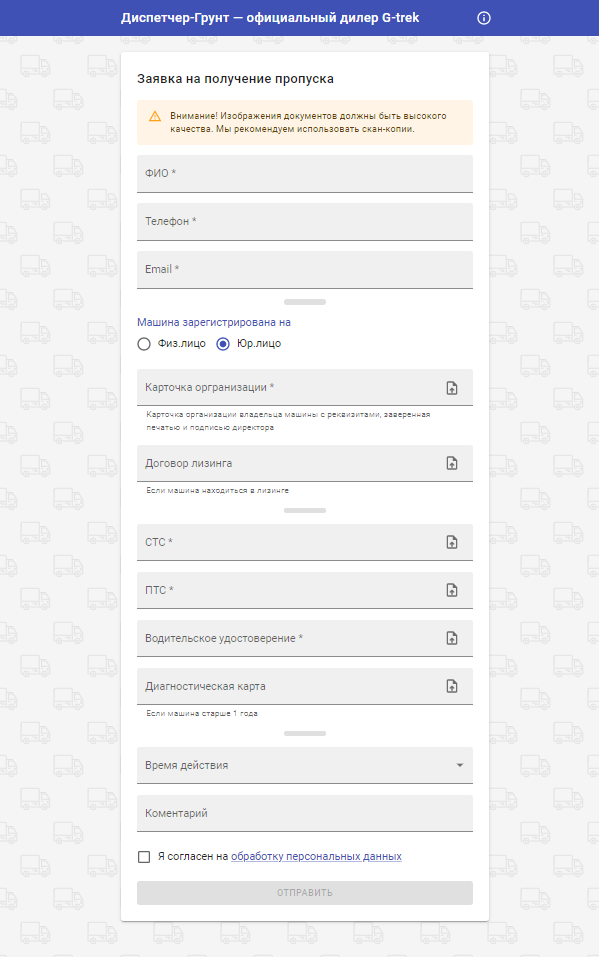Focus the Телефон input field
Viewport: 599px width, 957px height.
tap(305, 222)
